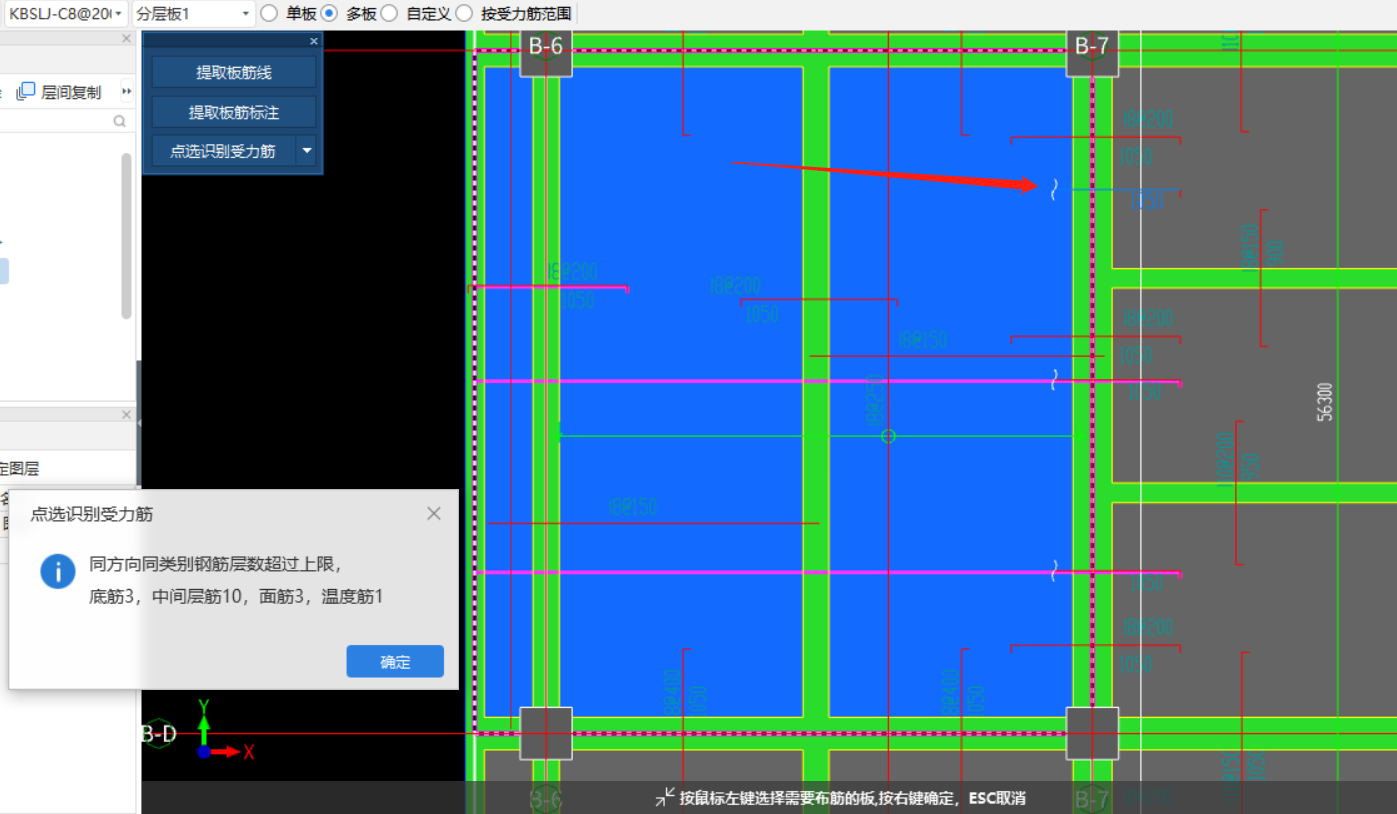Open the arrow dropdown beside 点选识别受力筋

[x=307, y=151]
